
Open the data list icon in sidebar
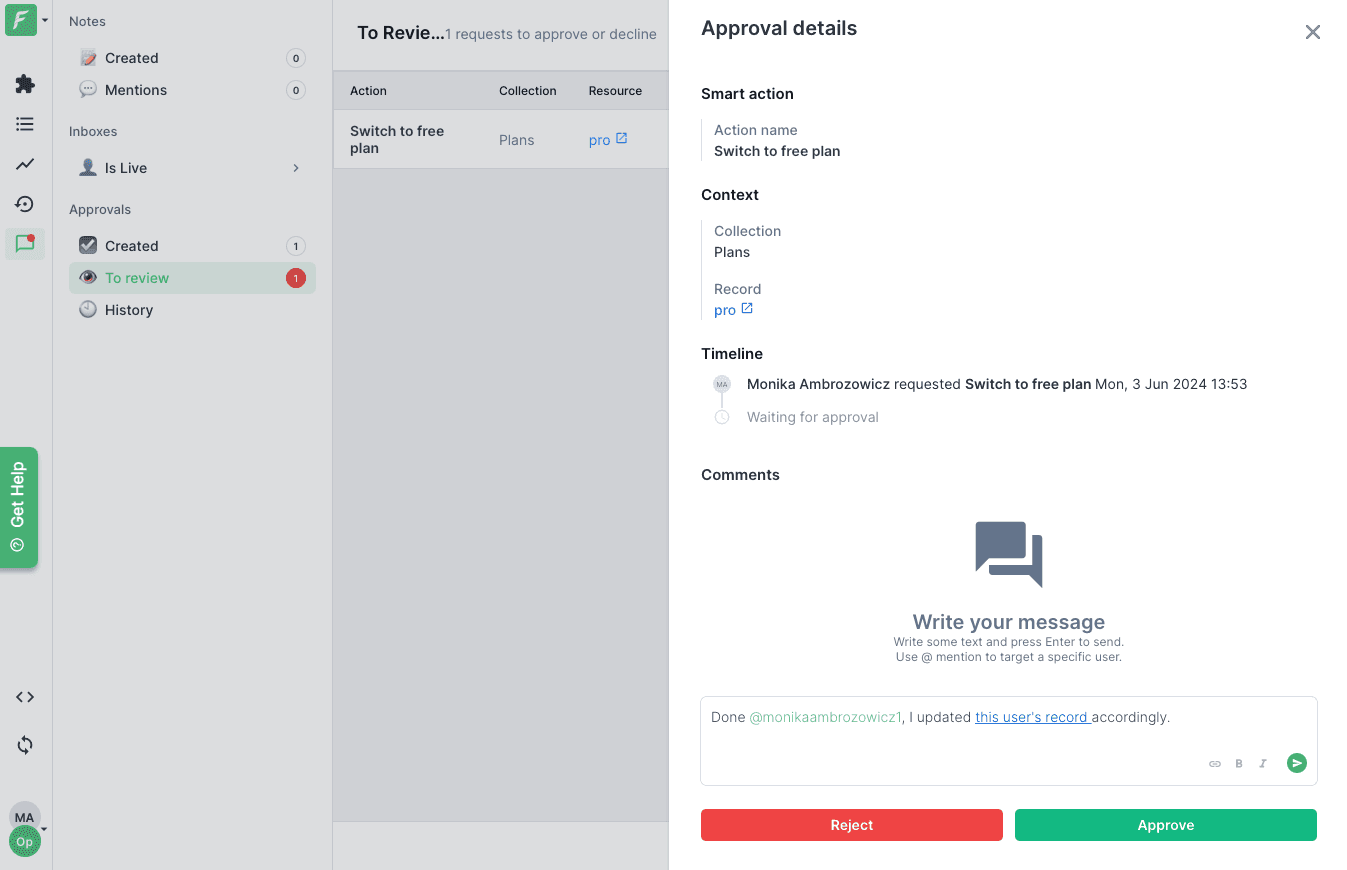pos(25,124)
